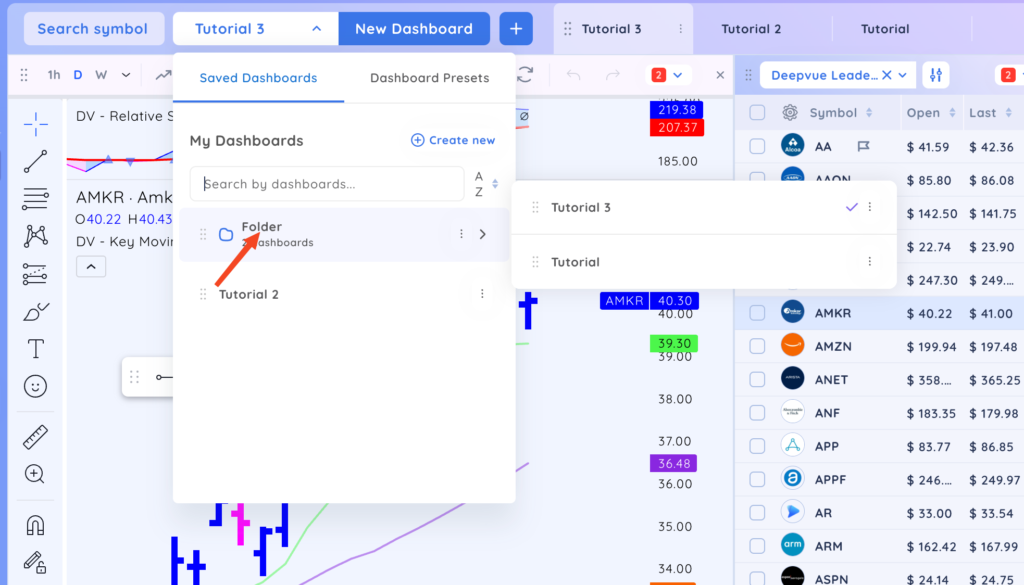Open watchlist filter settings icon
The width and height of the screenshot is (1024, 585).
(936, 75)
